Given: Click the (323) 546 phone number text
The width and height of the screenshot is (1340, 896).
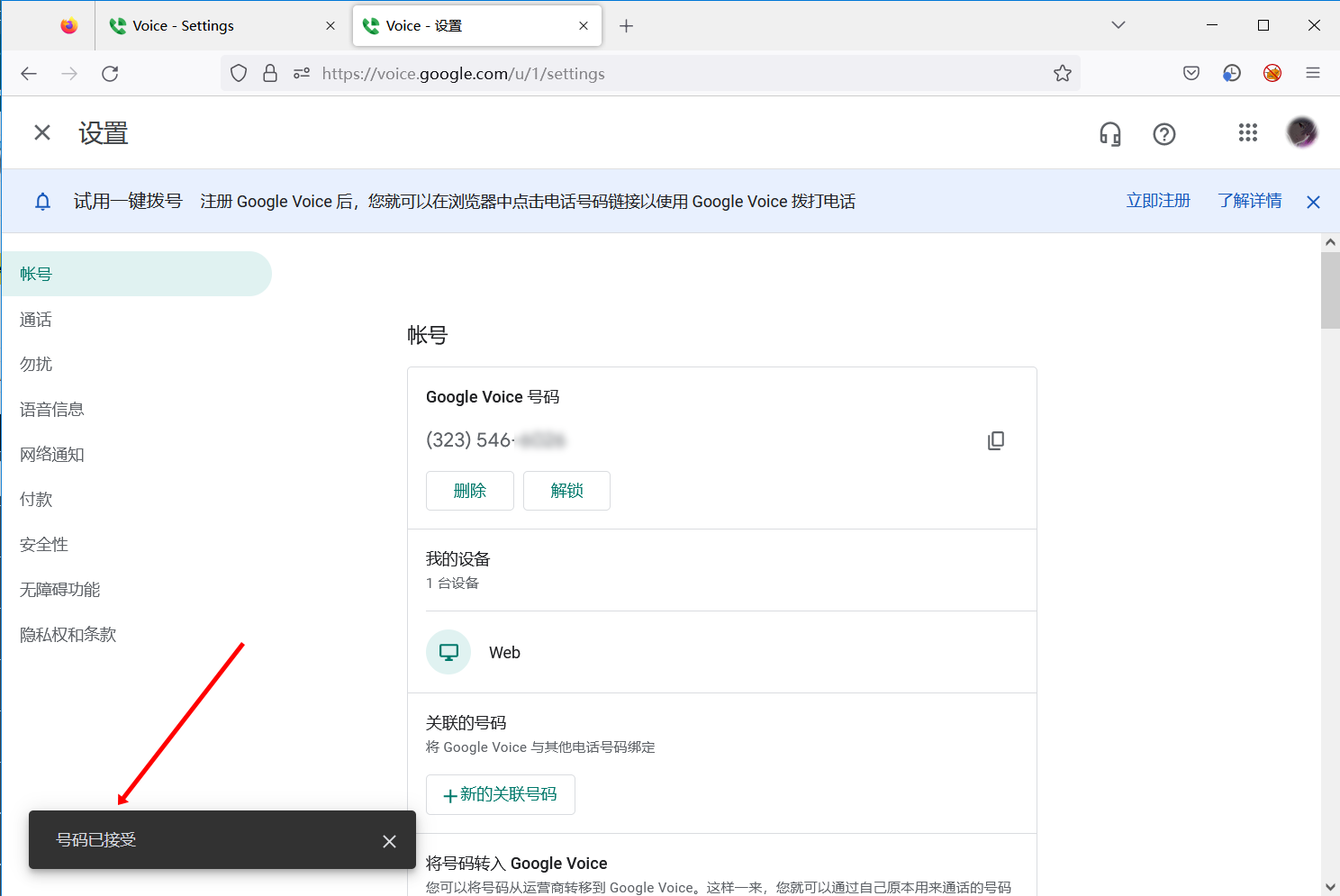Looking at the screenshot, I should [496, 440].
